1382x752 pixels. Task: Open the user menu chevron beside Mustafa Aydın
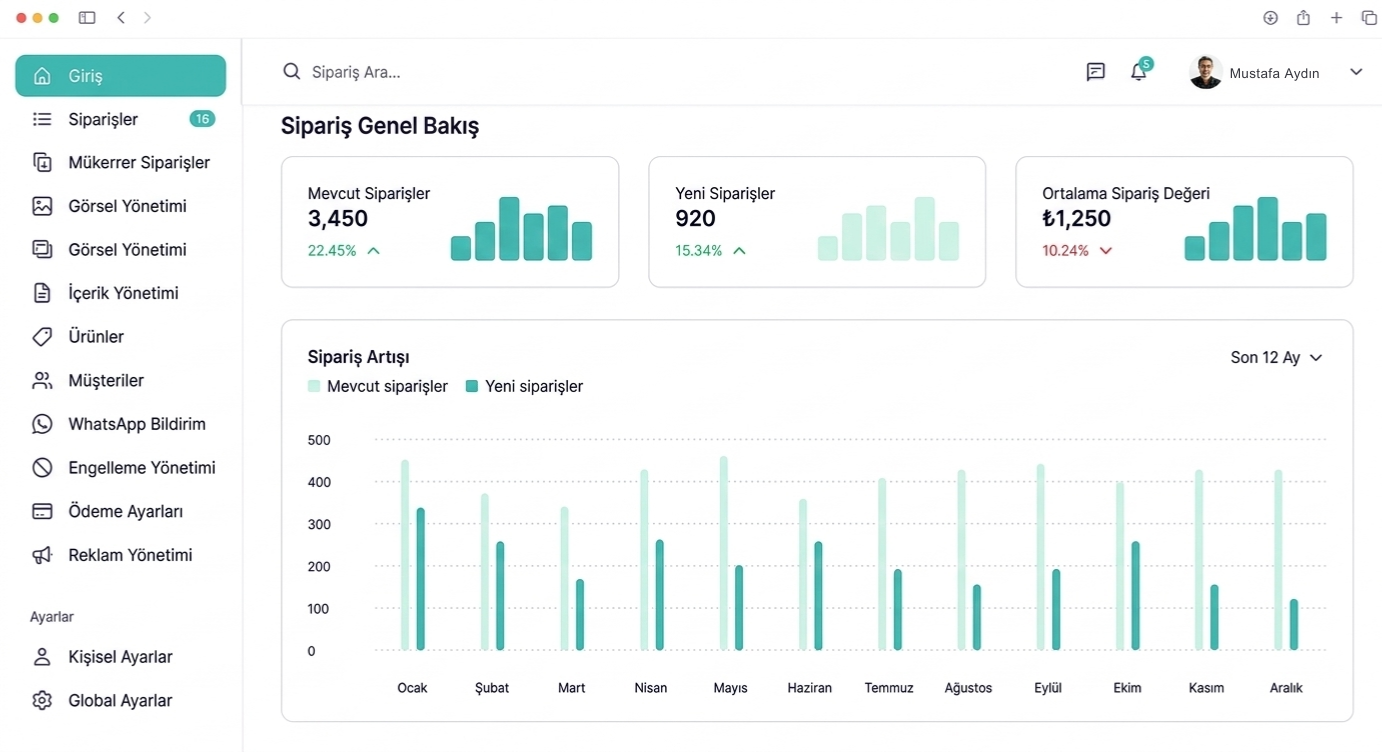coord(1356,72)
